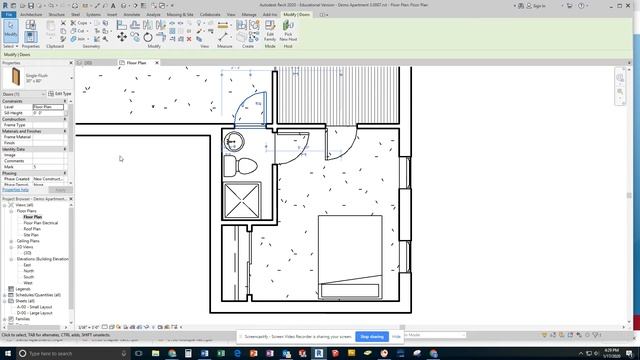Collapse Views (all) tree node

point(5,205)
